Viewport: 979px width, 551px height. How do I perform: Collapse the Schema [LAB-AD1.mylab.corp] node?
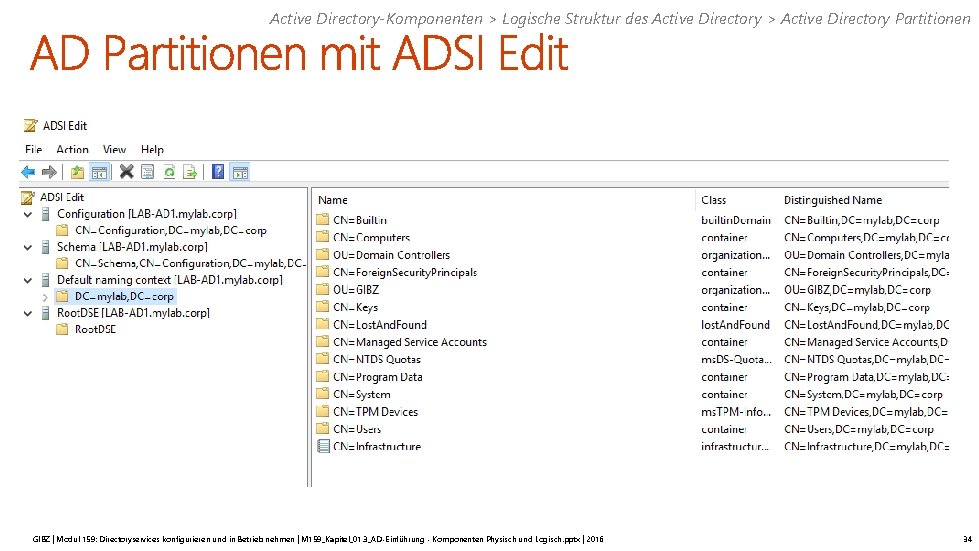(27, 248)
